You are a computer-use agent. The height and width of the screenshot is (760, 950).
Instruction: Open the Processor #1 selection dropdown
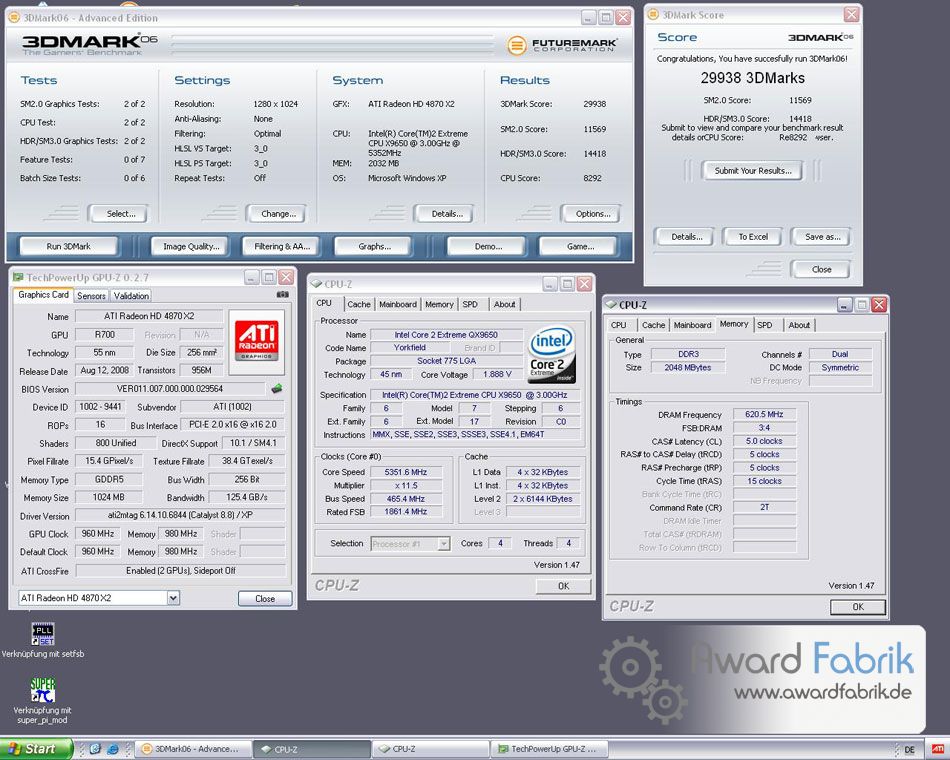tap(443, 544)
